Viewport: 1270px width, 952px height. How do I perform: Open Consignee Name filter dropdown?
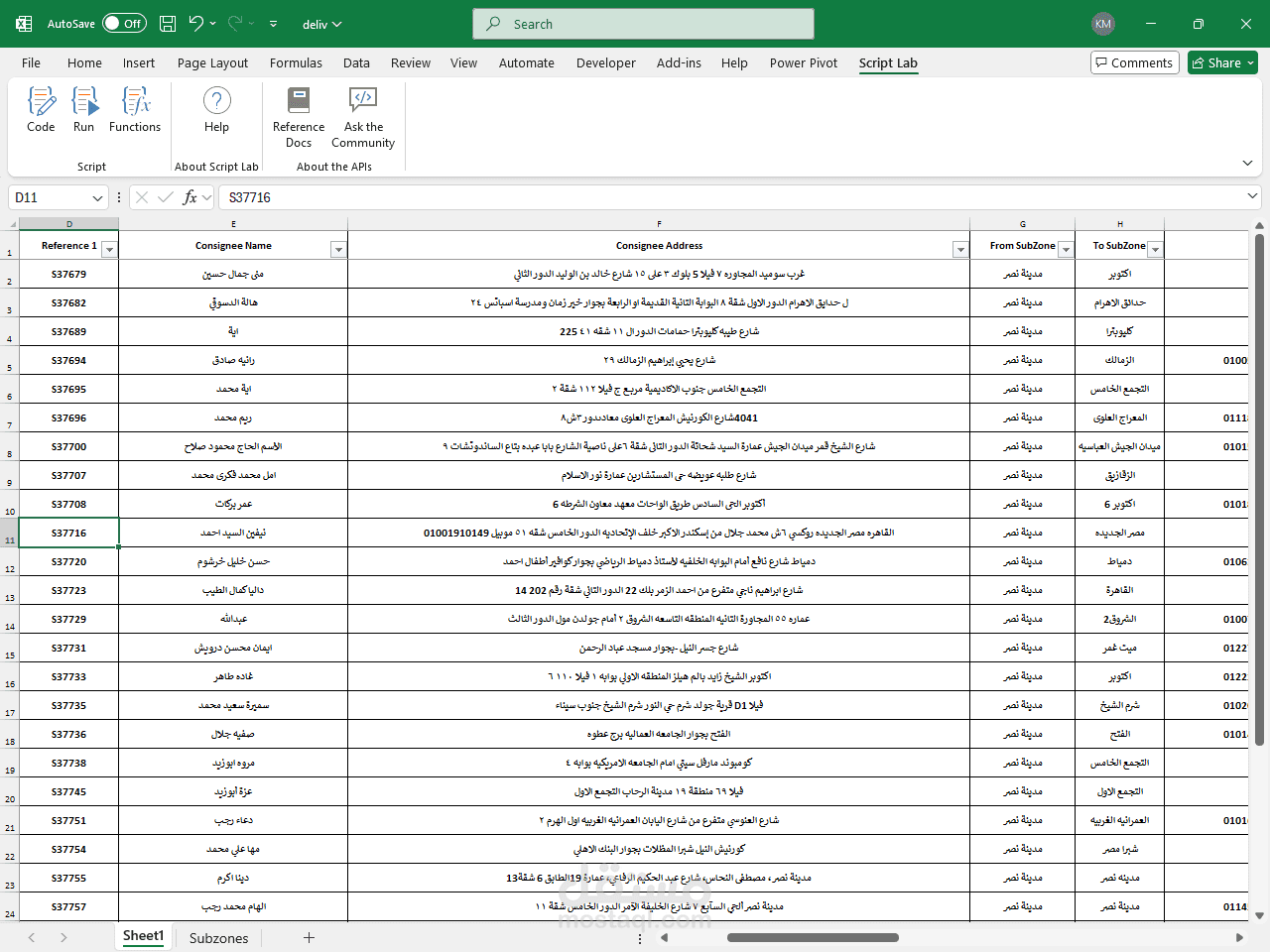click(338, 250)
